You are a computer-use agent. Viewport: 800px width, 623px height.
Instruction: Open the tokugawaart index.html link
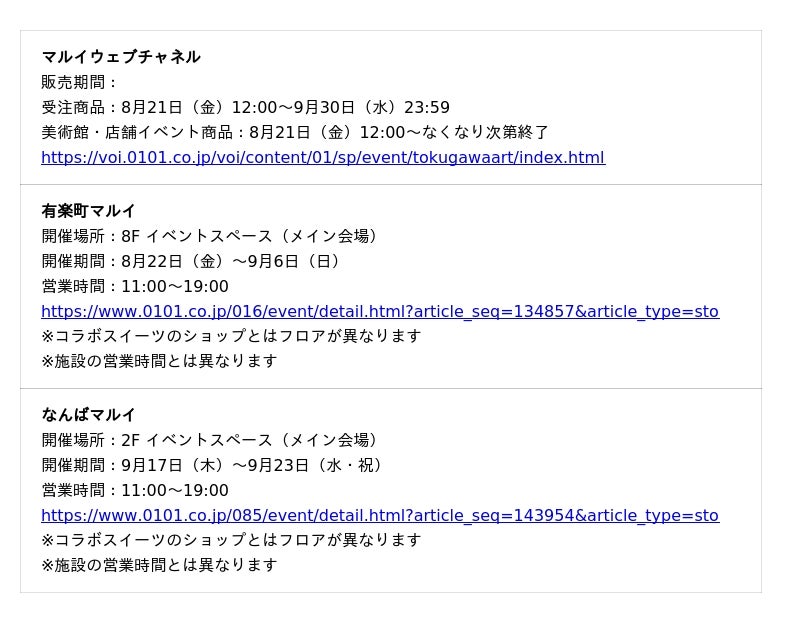323,157
